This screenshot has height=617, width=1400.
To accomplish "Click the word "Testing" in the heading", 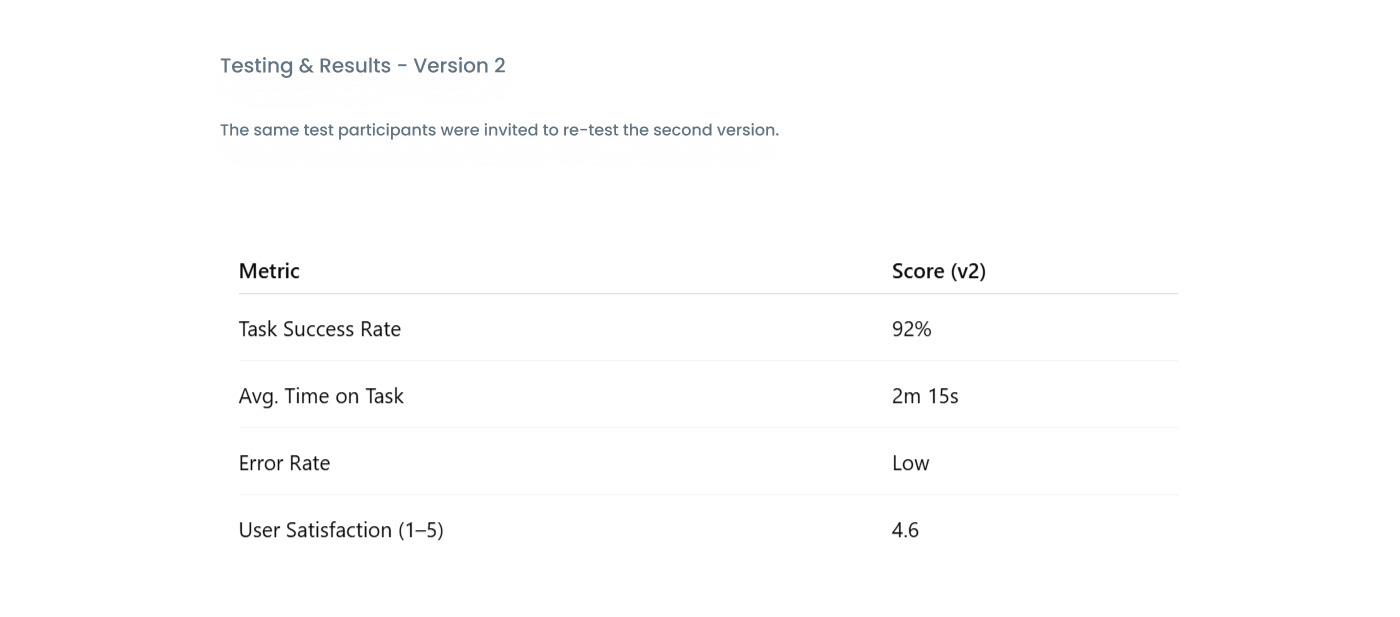I will point(256,66).
